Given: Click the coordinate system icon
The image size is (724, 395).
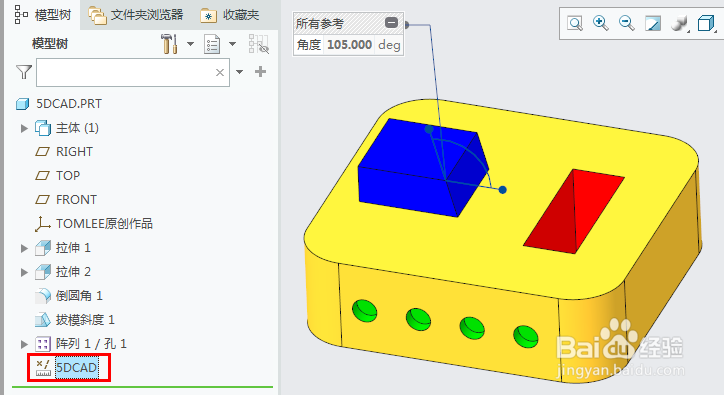Looking at the screenshot, I should point(42,224).
